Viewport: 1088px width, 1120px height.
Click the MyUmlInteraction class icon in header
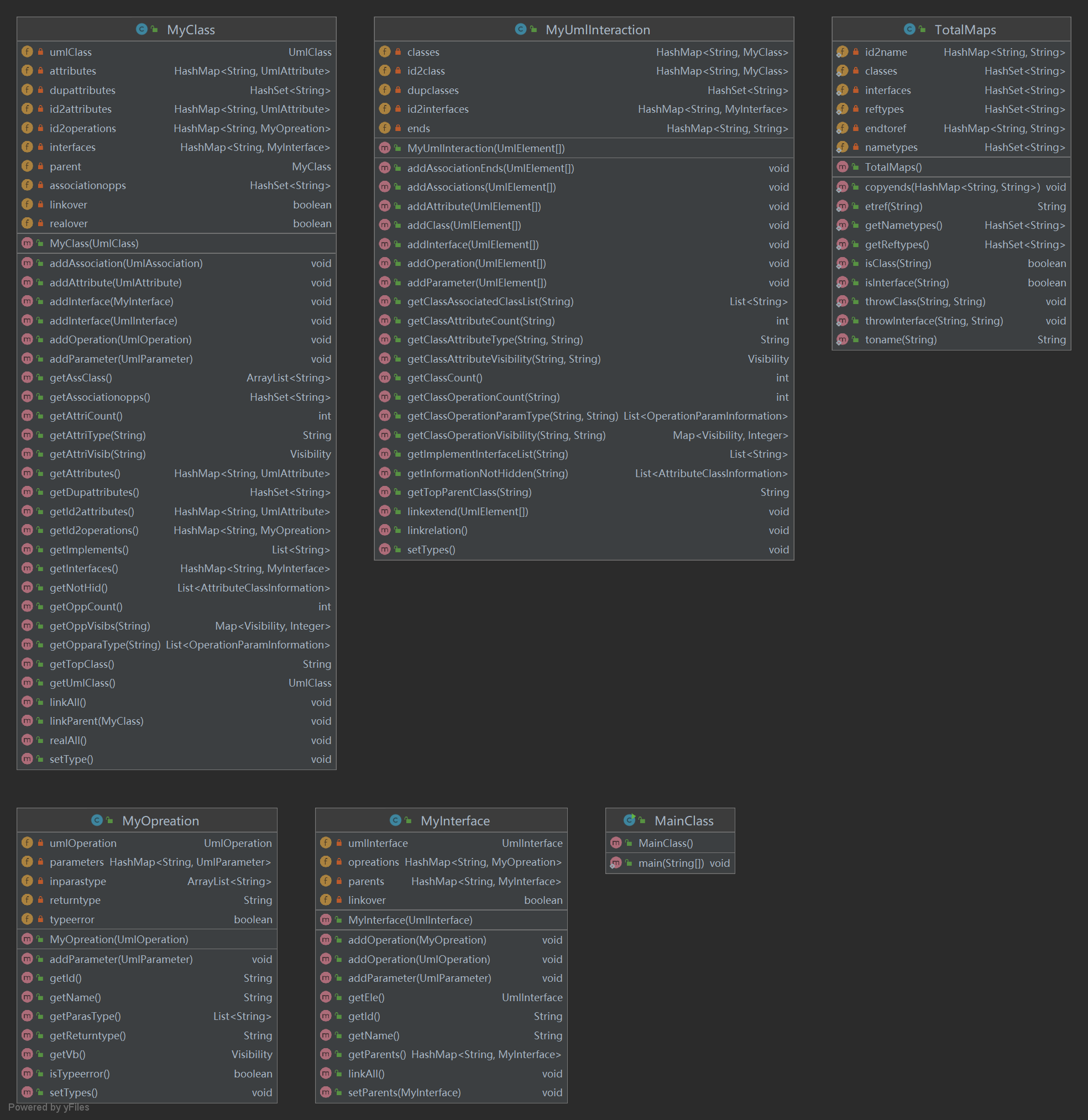point(520,29)
